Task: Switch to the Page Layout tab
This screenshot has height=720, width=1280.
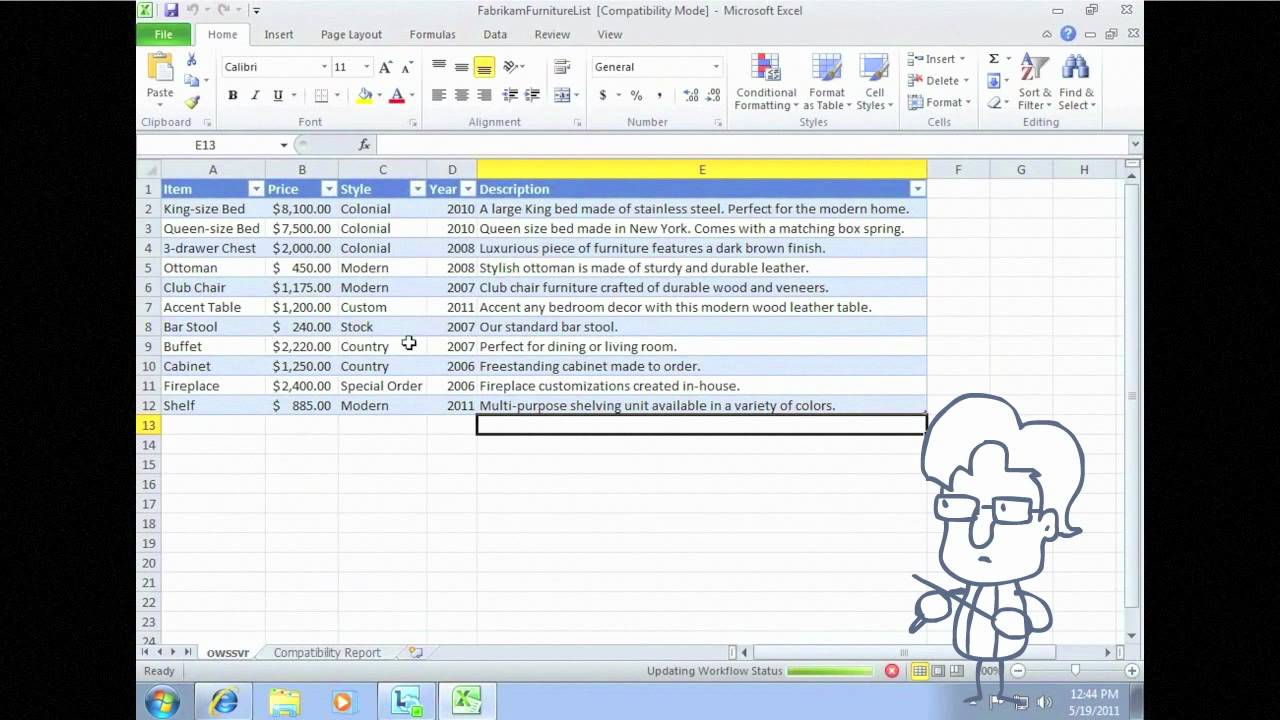Action: click(x=351, y=34)
